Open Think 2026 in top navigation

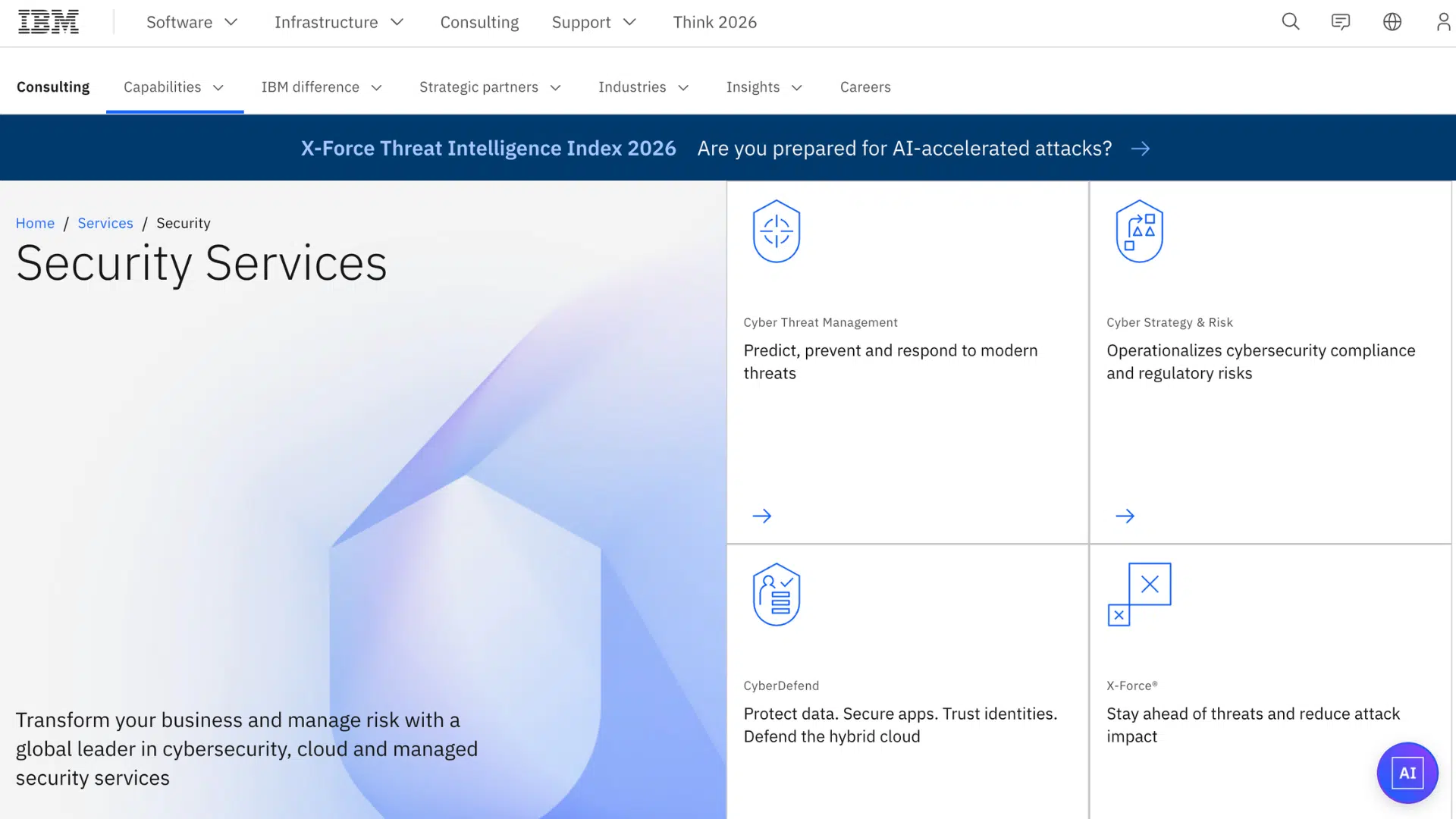pos(715,22)
